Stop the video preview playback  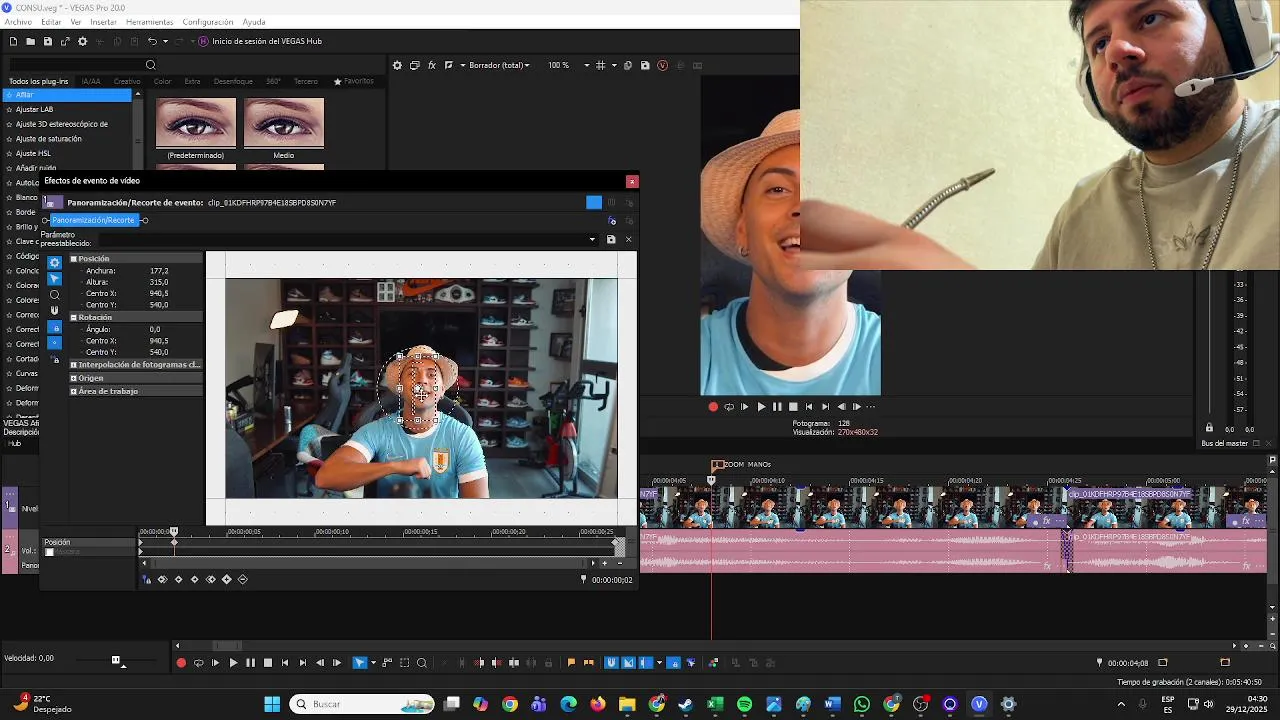click(x=793, y=407)
